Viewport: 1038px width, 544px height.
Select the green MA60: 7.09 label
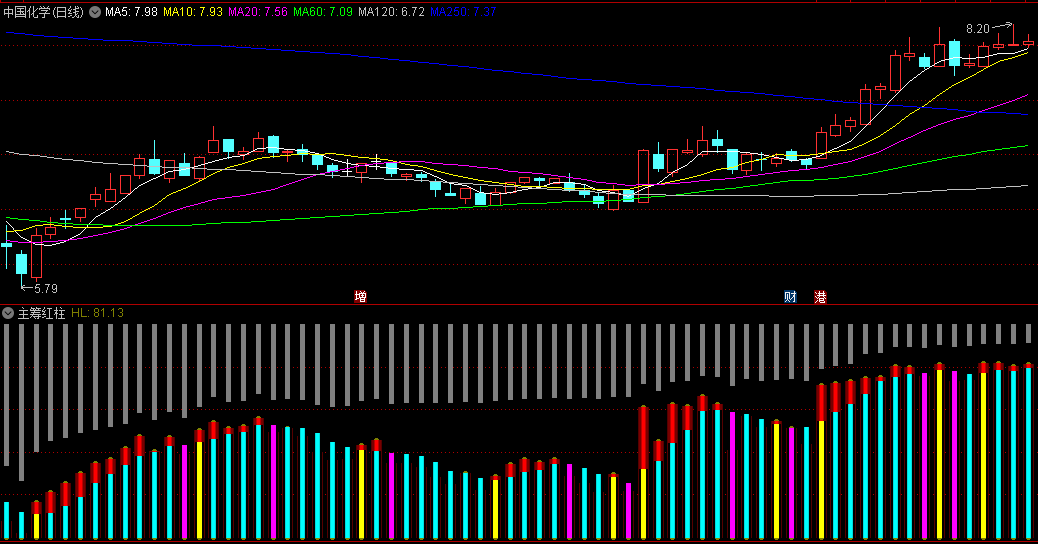pyautogui.click(x=323, y=12)
